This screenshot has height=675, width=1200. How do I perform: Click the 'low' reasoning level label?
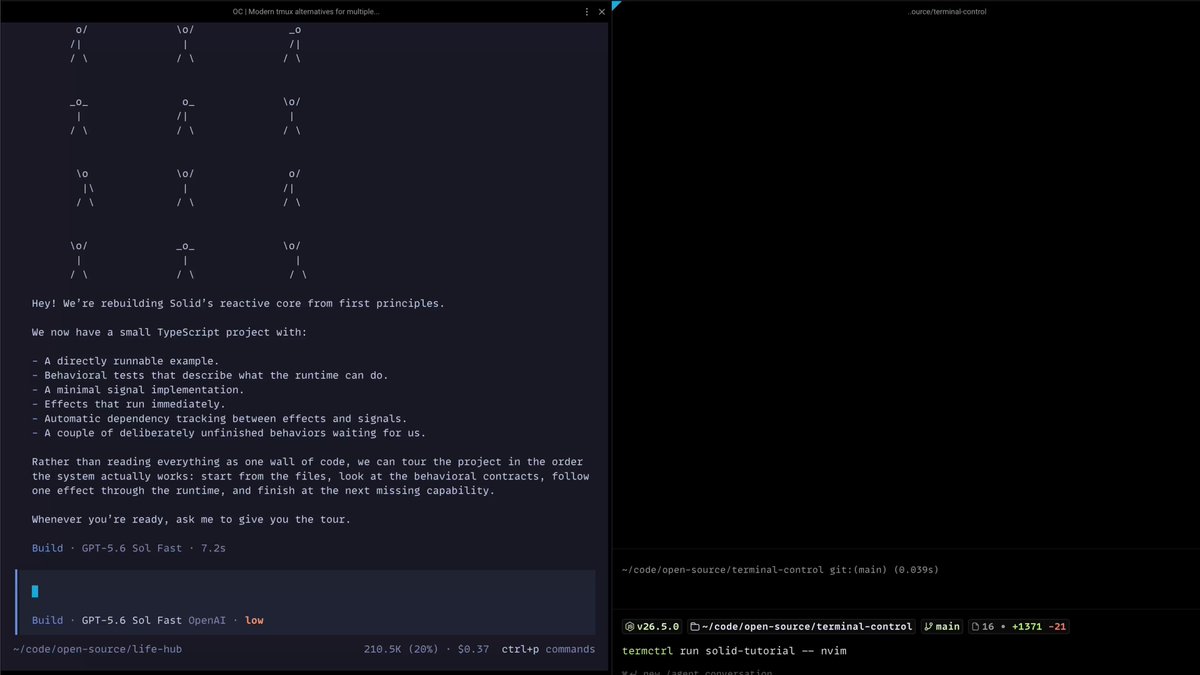(x=254, y=620)
